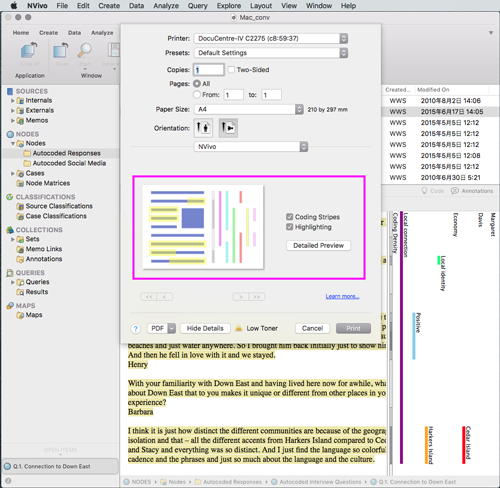Open the Printer dropdown
Image resolution: width=500 pixels, height=488 pixels.
[x=271, y=38]
